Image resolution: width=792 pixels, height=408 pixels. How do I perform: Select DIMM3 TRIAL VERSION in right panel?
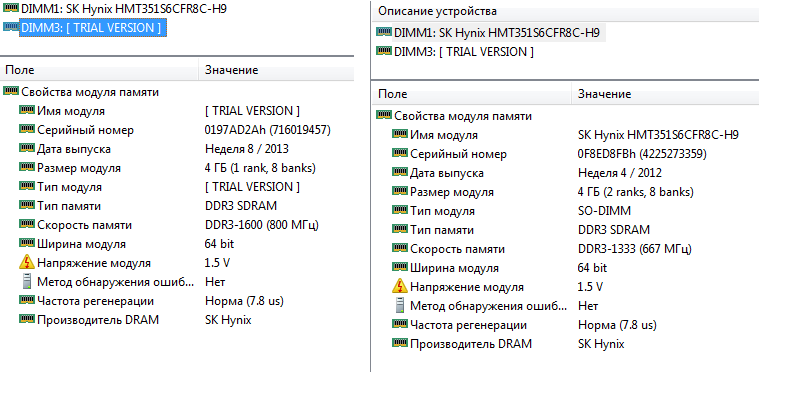click(464, 52)
